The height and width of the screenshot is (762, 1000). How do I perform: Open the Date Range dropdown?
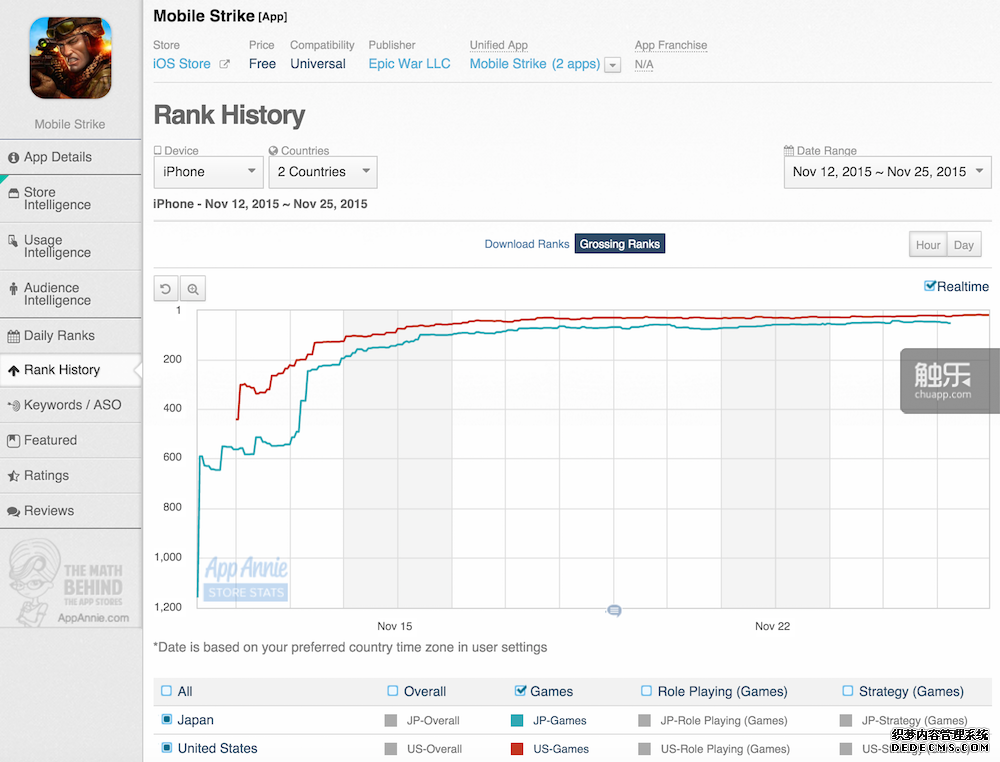click(x=887, y=172)
